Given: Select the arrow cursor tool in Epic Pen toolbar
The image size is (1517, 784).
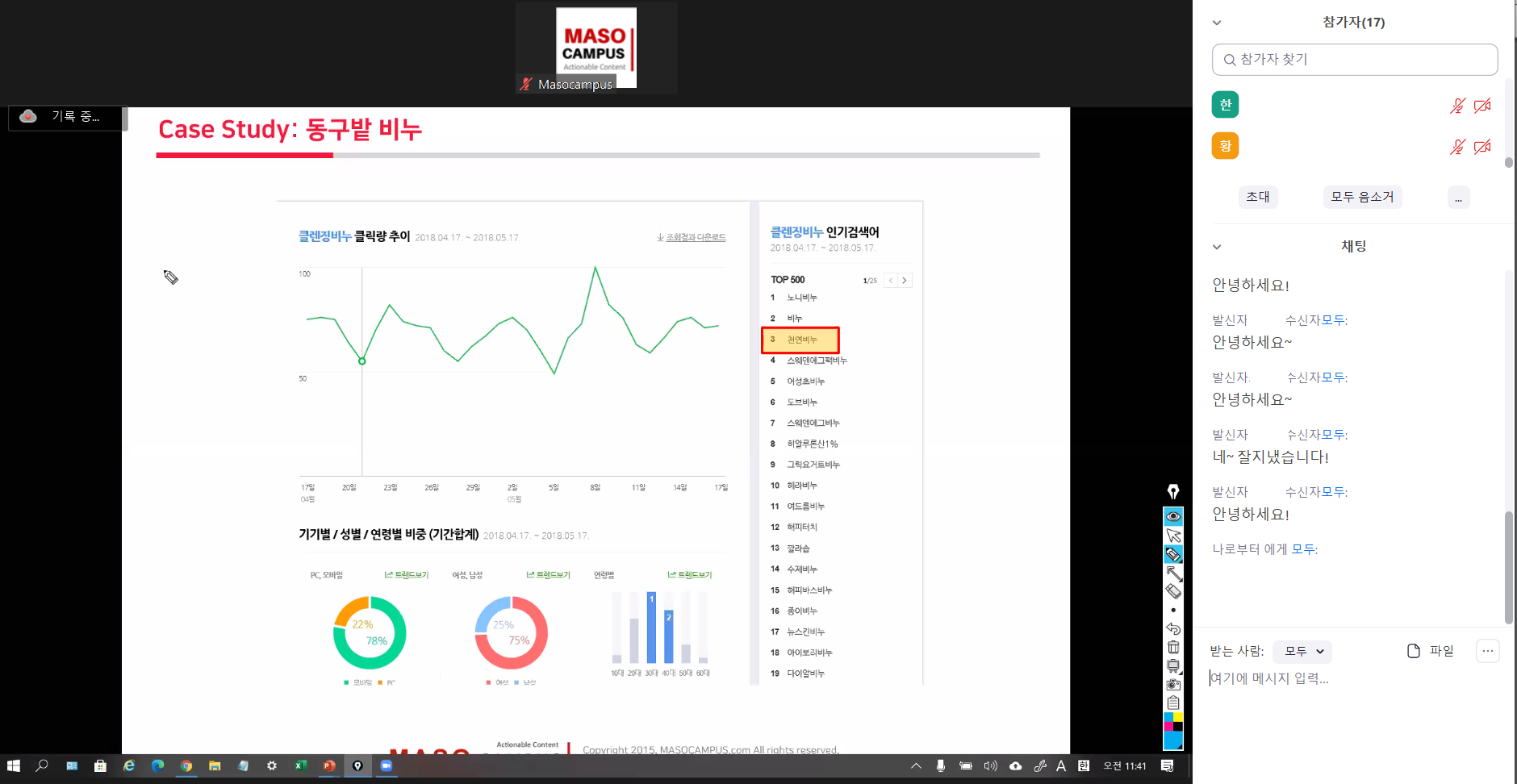Looking at the screenshot, I should 1173,536.
